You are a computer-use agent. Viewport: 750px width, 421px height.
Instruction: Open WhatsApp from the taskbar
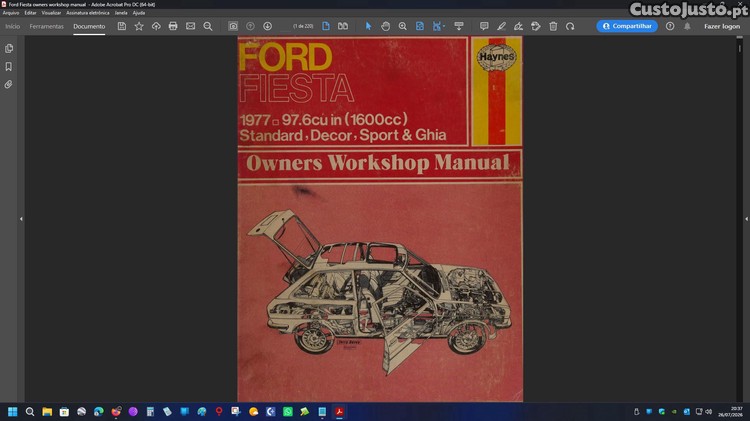pyautogui.click(x=287, y=411)
